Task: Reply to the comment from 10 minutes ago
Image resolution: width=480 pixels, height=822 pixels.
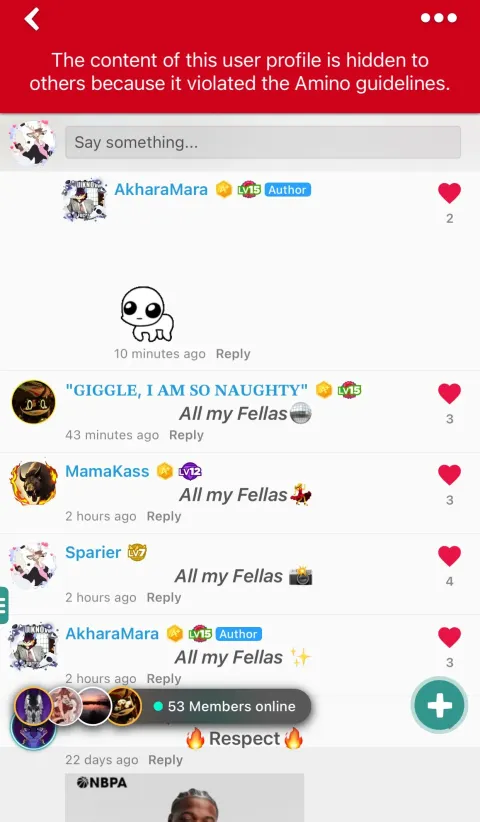Action: pos(233,354)
